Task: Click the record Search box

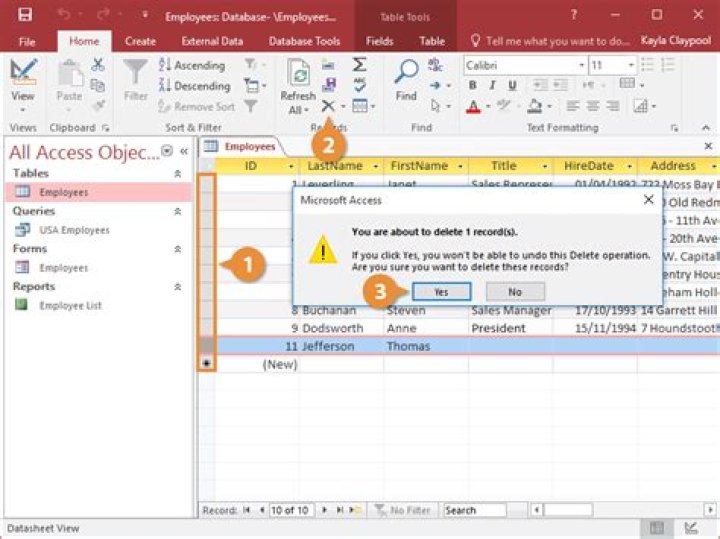Action: point(474,510)
